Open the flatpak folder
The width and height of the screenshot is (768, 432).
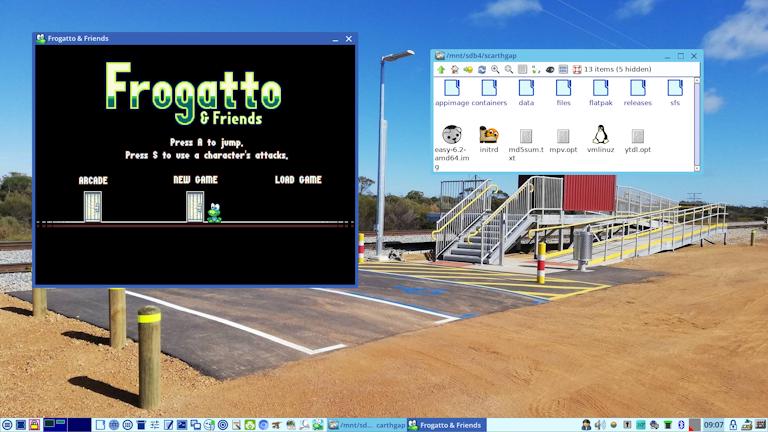(600, 93)
